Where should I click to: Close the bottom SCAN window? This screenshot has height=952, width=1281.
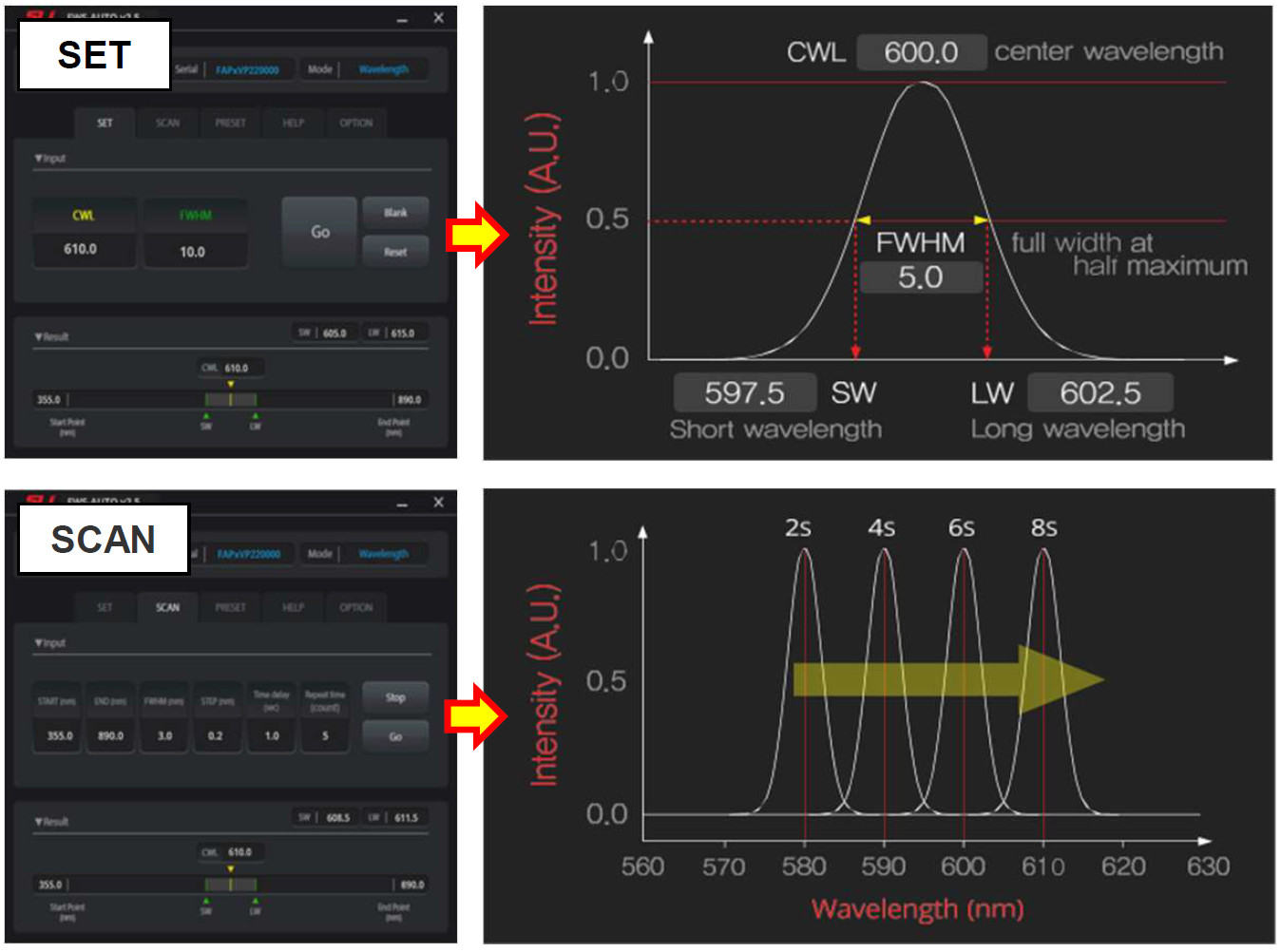438,503
